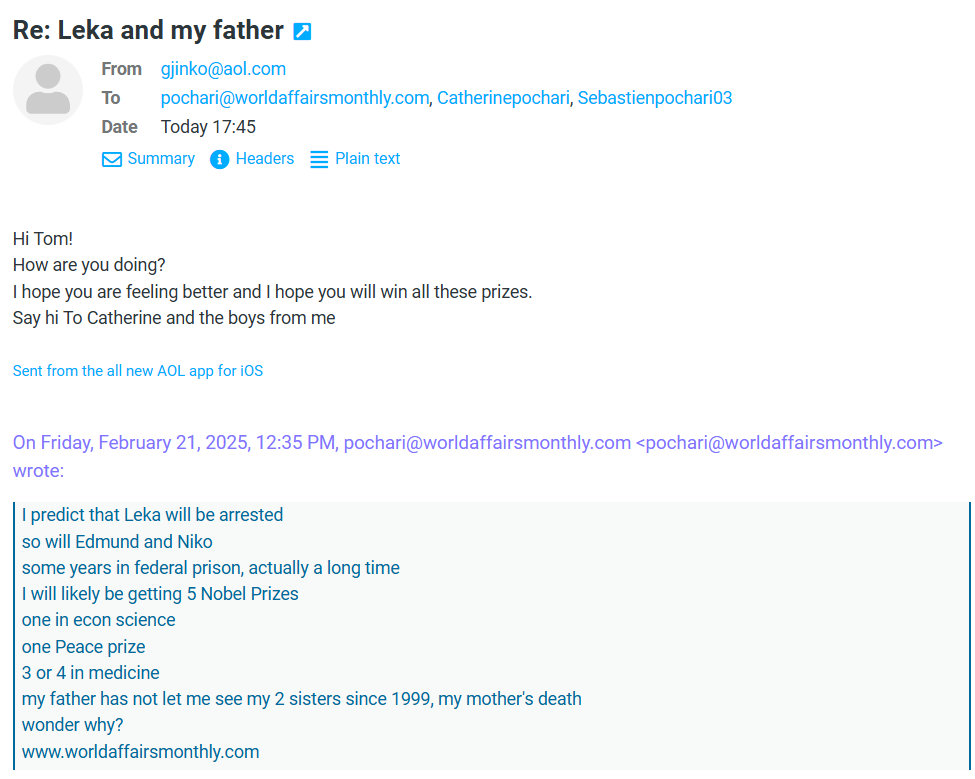Click quoted sender email in angle brackets
The image size is (975, 779).
click(789, 443)
